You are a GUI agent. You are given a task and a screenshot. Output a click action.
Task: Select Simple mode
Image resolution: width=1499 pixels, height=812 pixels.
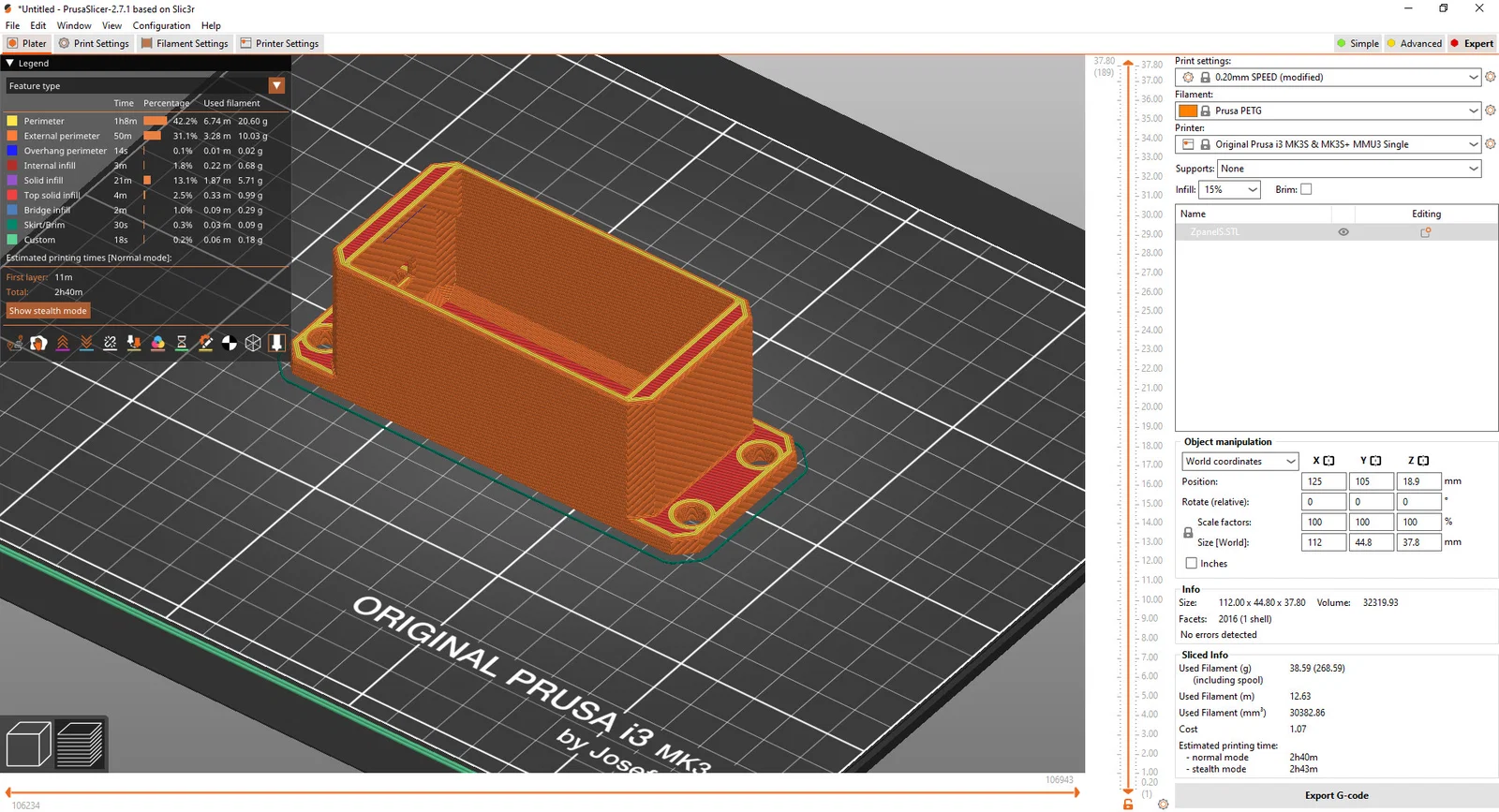click(1358, 43)
